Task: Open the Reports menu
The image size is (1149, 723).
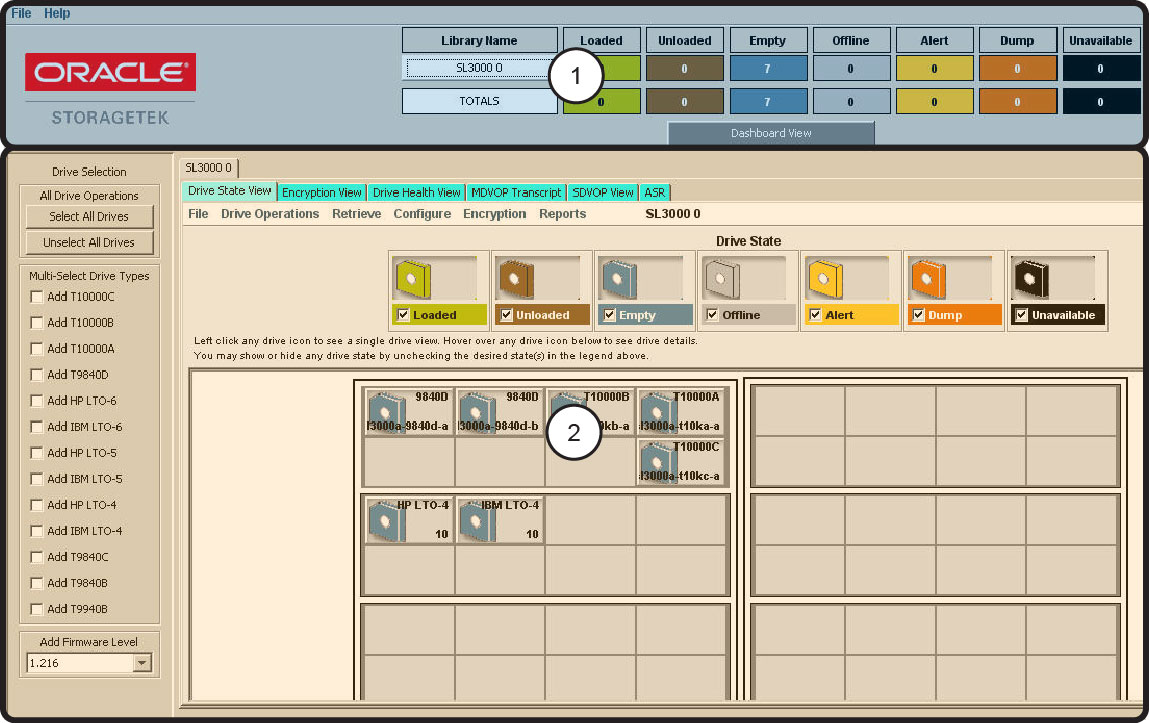Action: coord(562,214)
